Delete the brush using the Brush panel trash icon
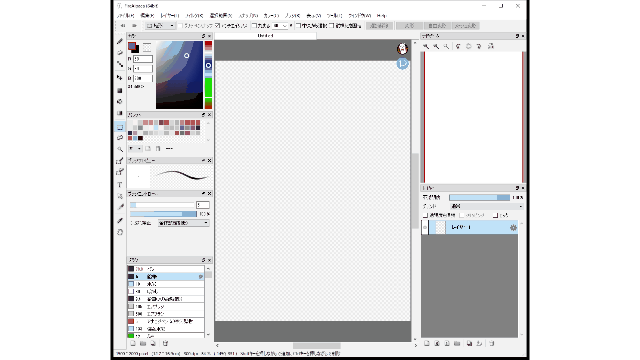The height and width of the screenshot is (360, 640). click(x=165, y=344)
